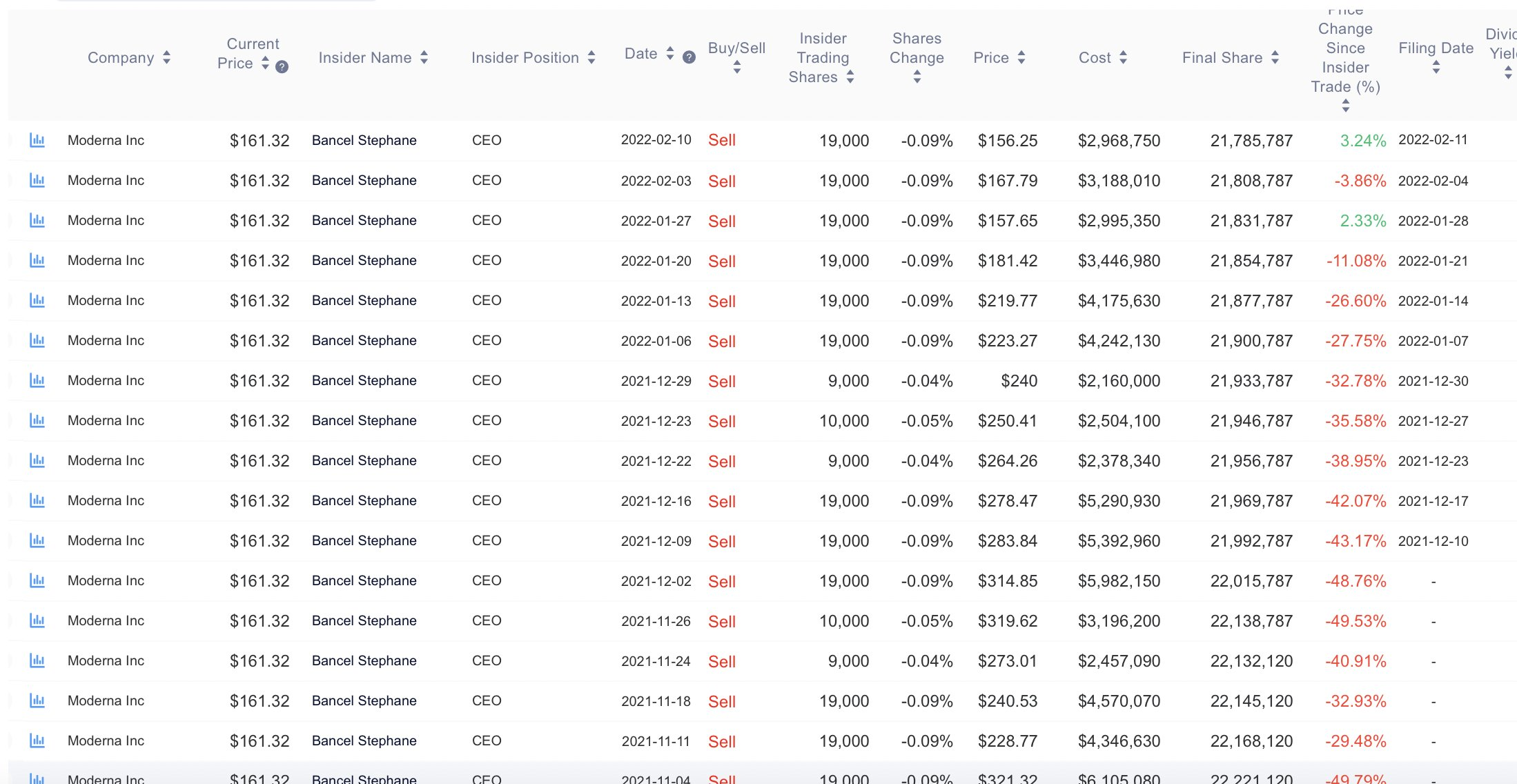Open chart icon for 2022-02-03 trade row

37,181
